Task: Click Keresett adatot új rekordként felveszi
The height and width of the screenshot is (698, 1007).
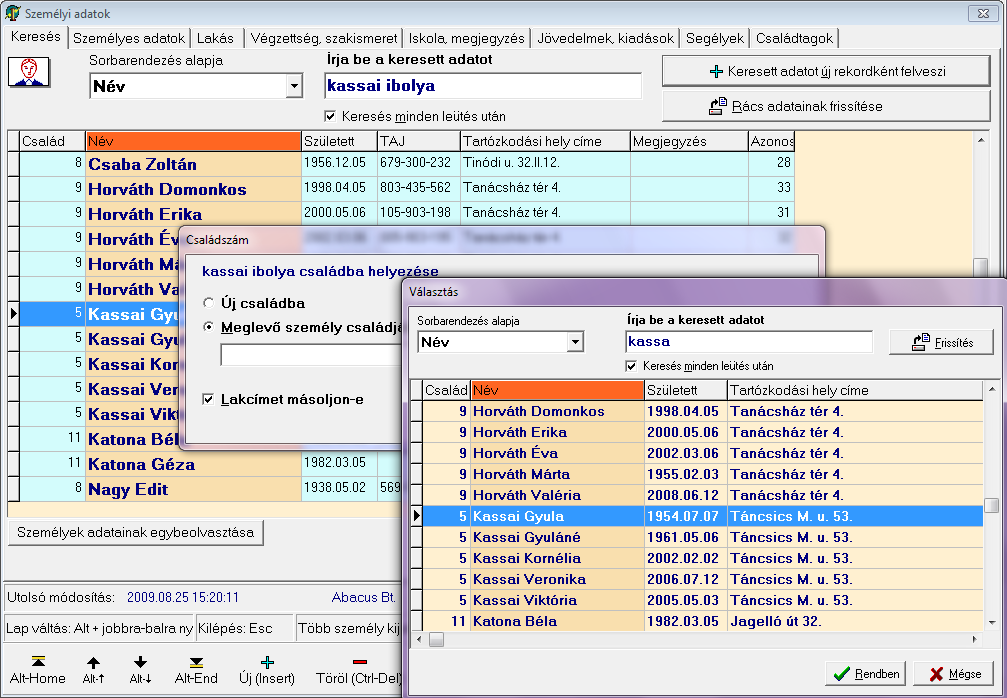Action: 826,71
